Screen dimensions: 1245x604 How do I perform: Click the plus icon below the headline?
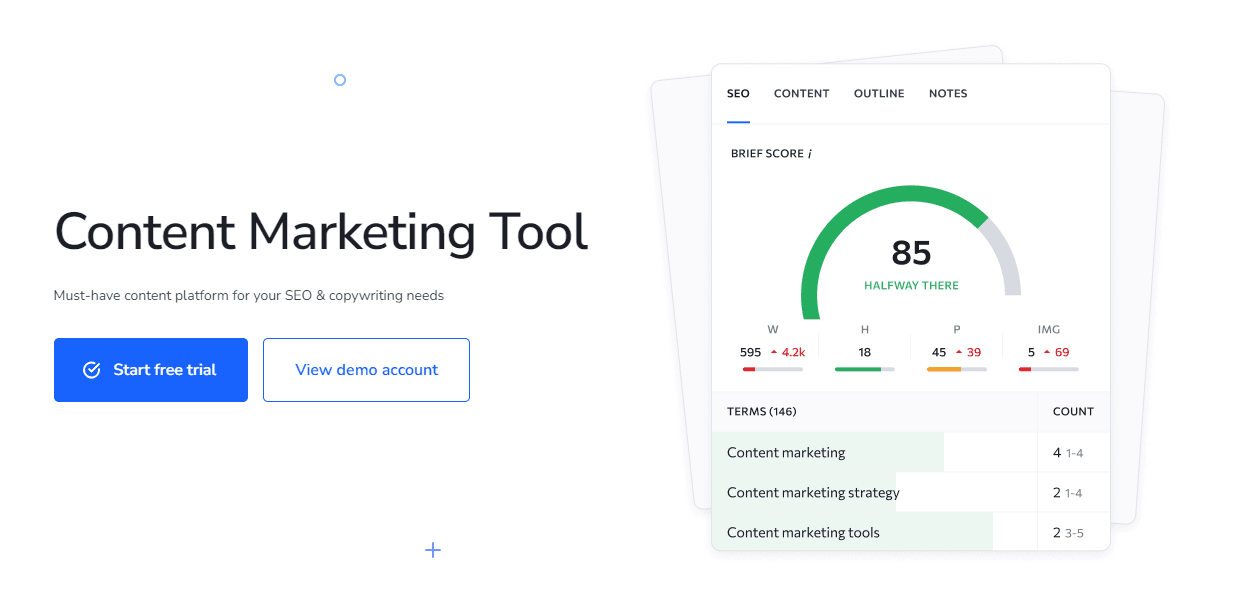433,550
